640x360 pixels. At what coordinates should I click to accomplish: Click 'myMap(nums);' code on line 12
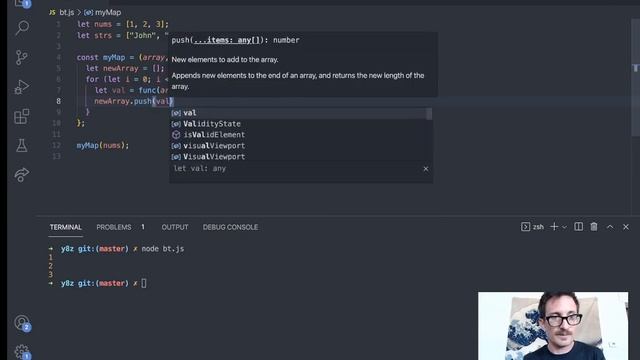pyautogui.click(x=102, y=145)
